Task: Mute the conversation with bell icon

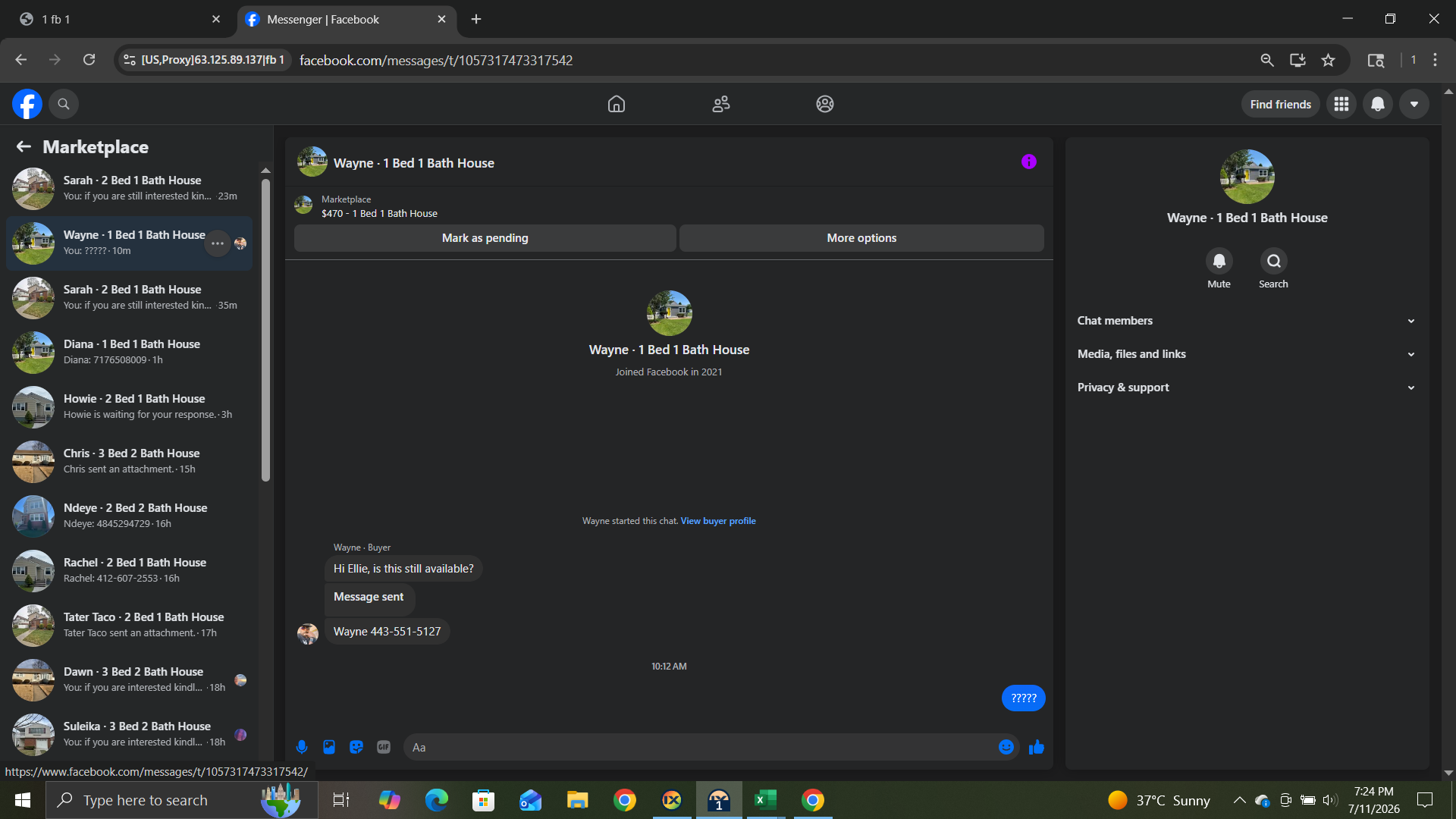Action: 1219,261
